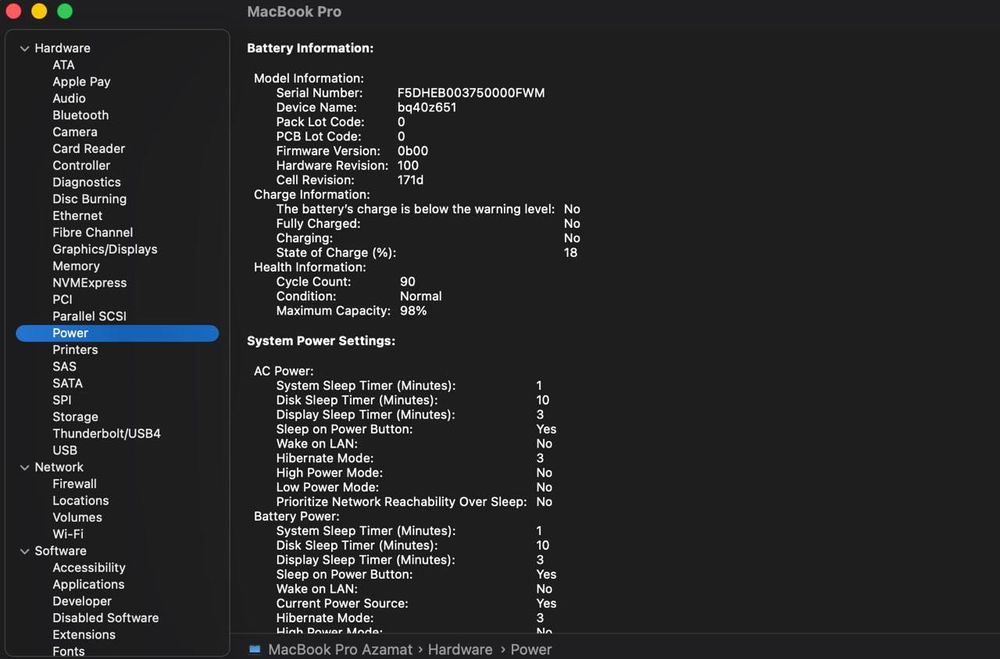Select Fonts under Software
The width and height of the screenshot is (1000, 659).
[68, 651]
